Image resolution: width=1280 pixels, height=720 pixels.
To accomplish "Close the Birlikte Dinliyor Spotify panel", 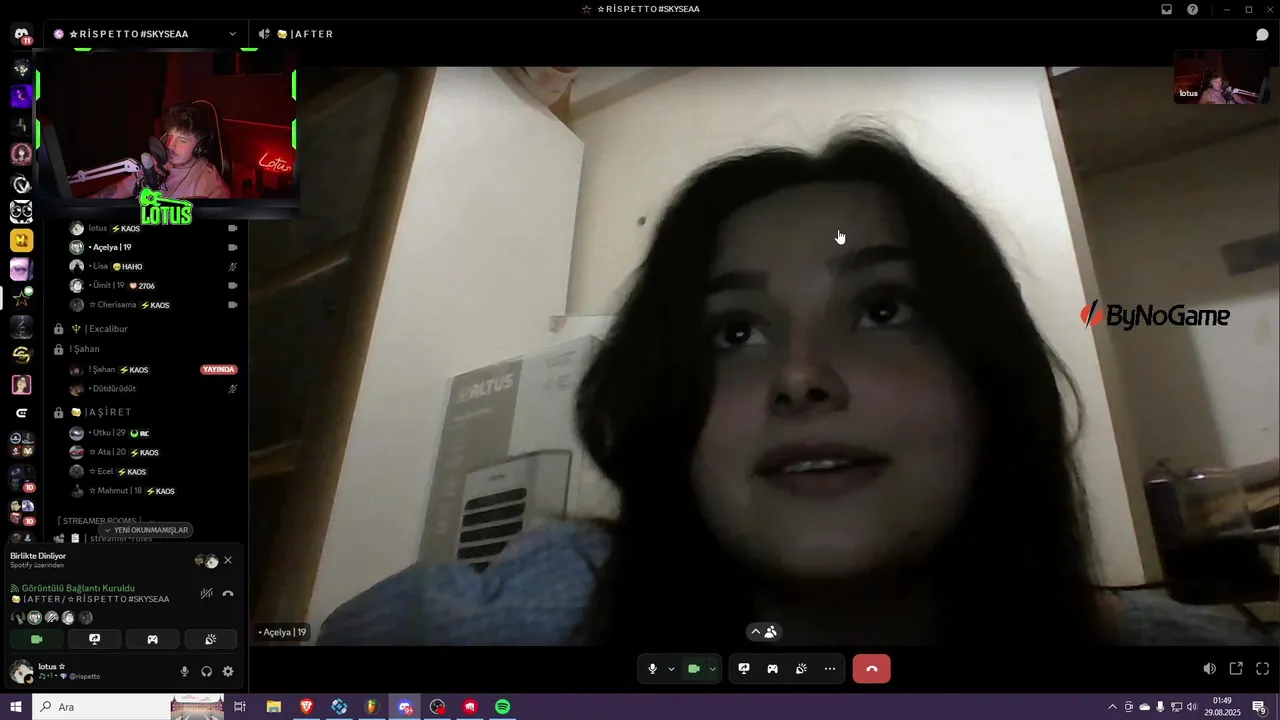I will (228, 560).
